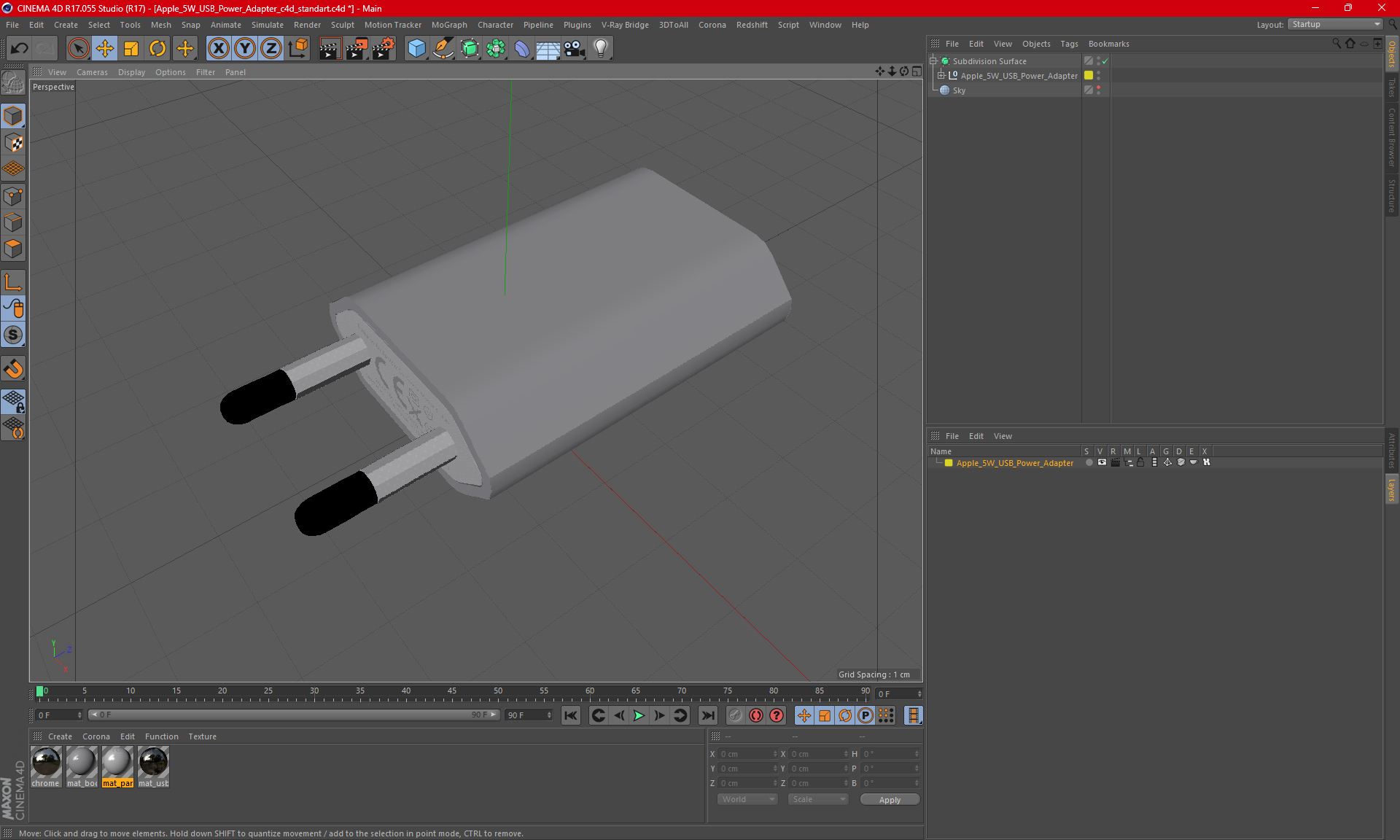The image size is (1400, 840).
Task: Click the X position input field
Action: (748, 754)
